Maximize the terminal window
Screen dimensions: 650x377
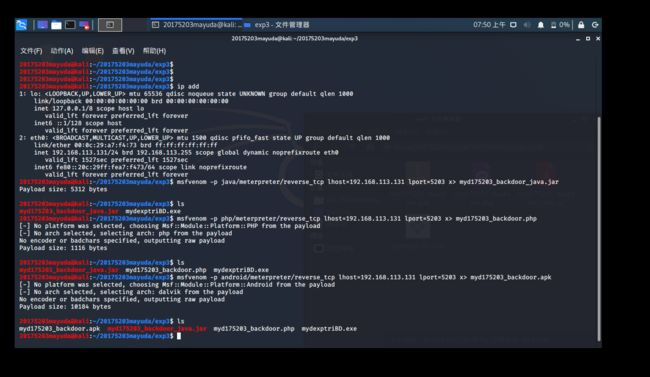pyautogui.click(x=588, y=39)
